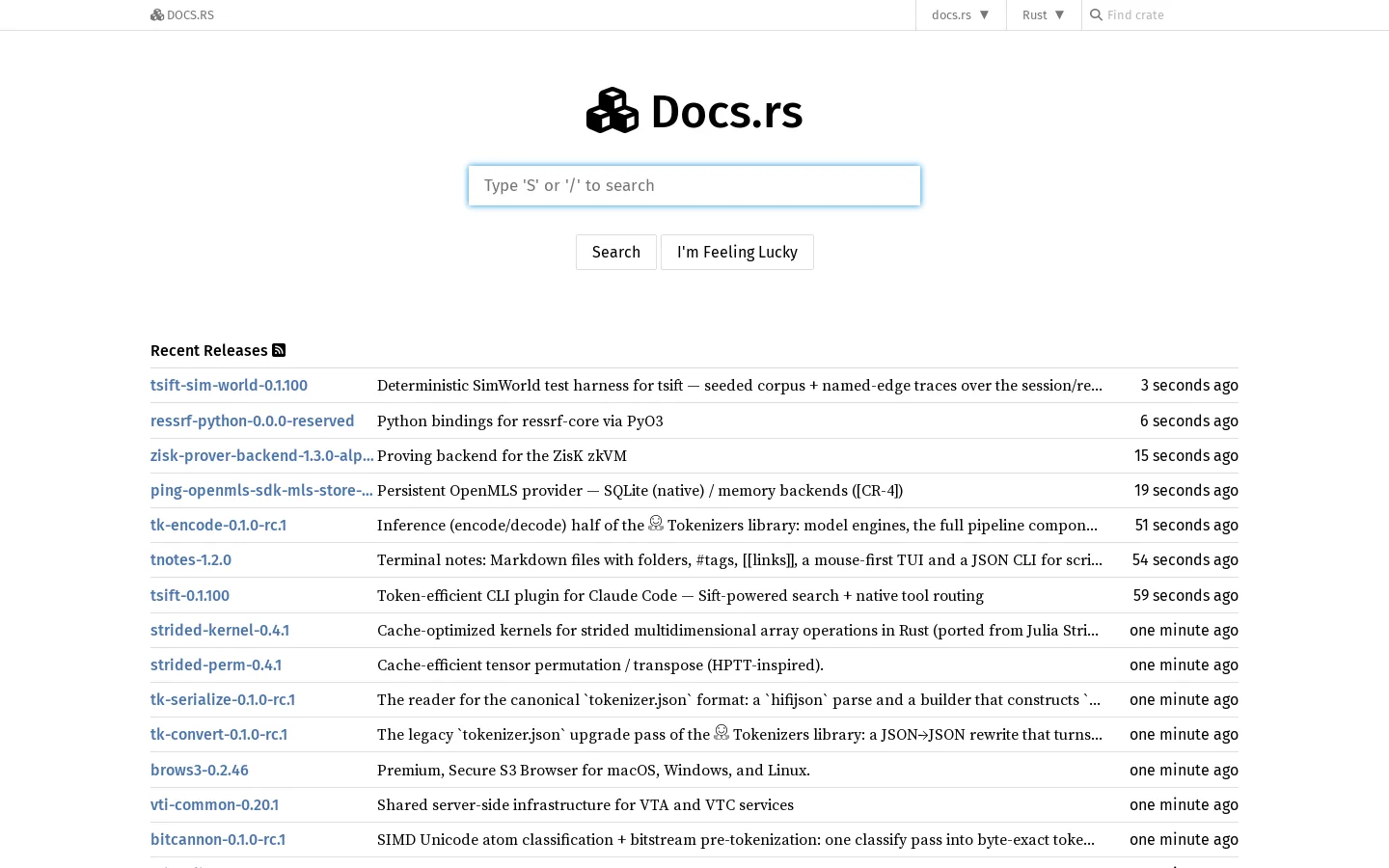Click the I'm Feeling Lucky button
Viewport: 1389px width, 868px height.
pyautogui.click(x=737, y=252)
